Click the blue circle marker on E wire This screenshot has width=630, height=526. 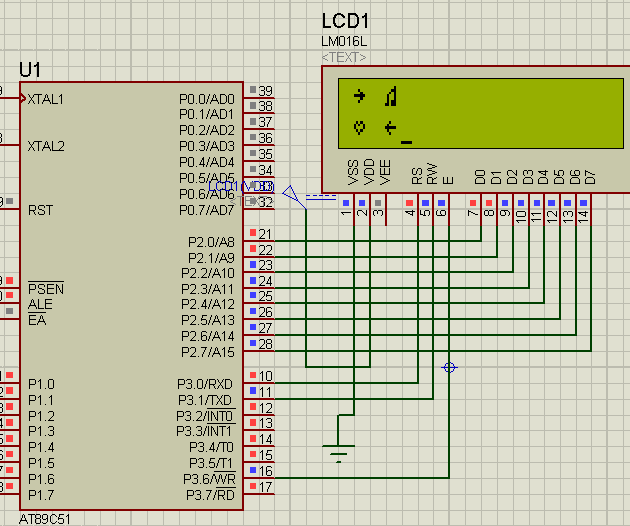pos(449,368)
